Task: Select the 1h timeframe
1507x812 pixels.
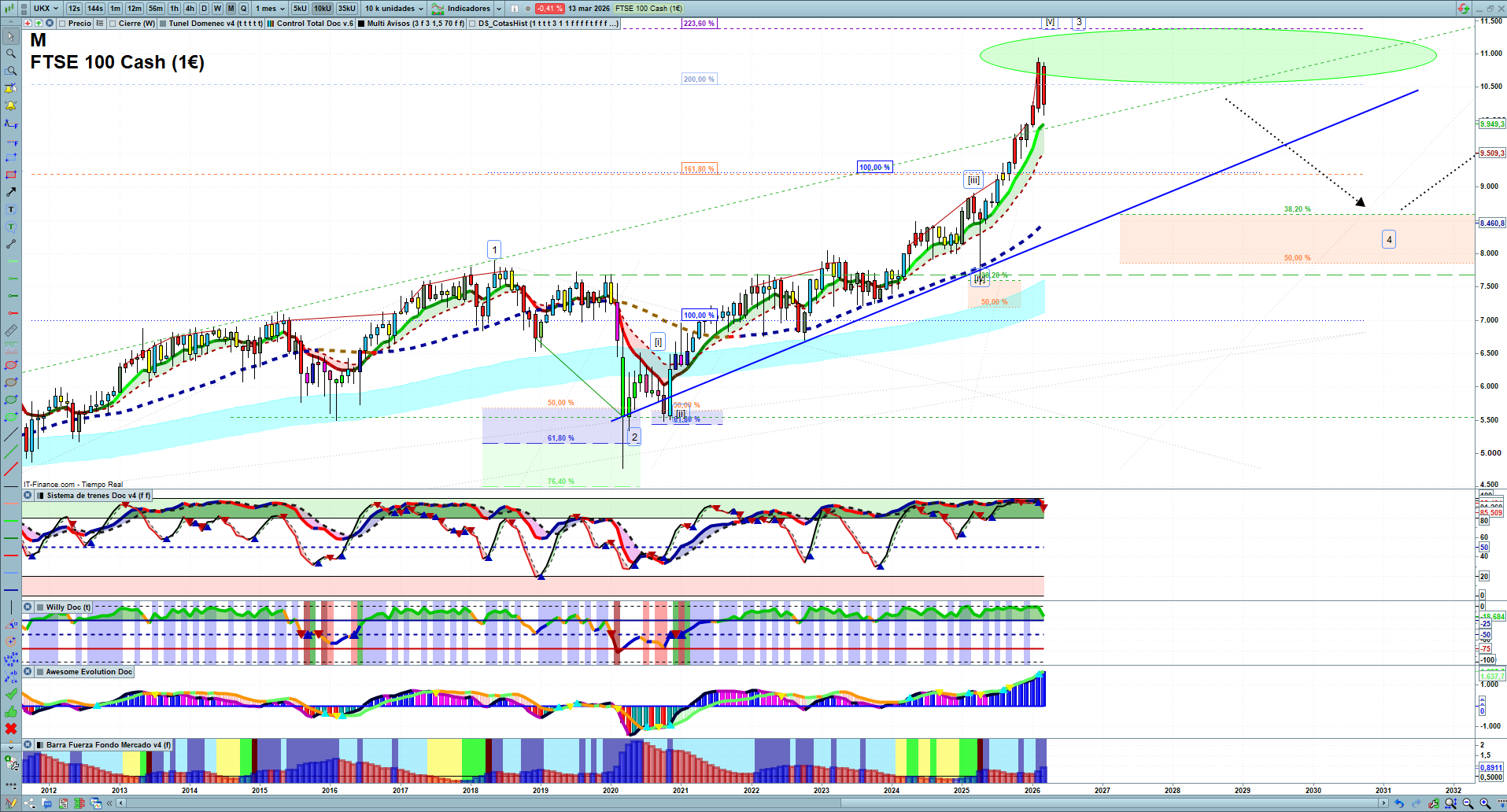Action: [x=174, y=9]
